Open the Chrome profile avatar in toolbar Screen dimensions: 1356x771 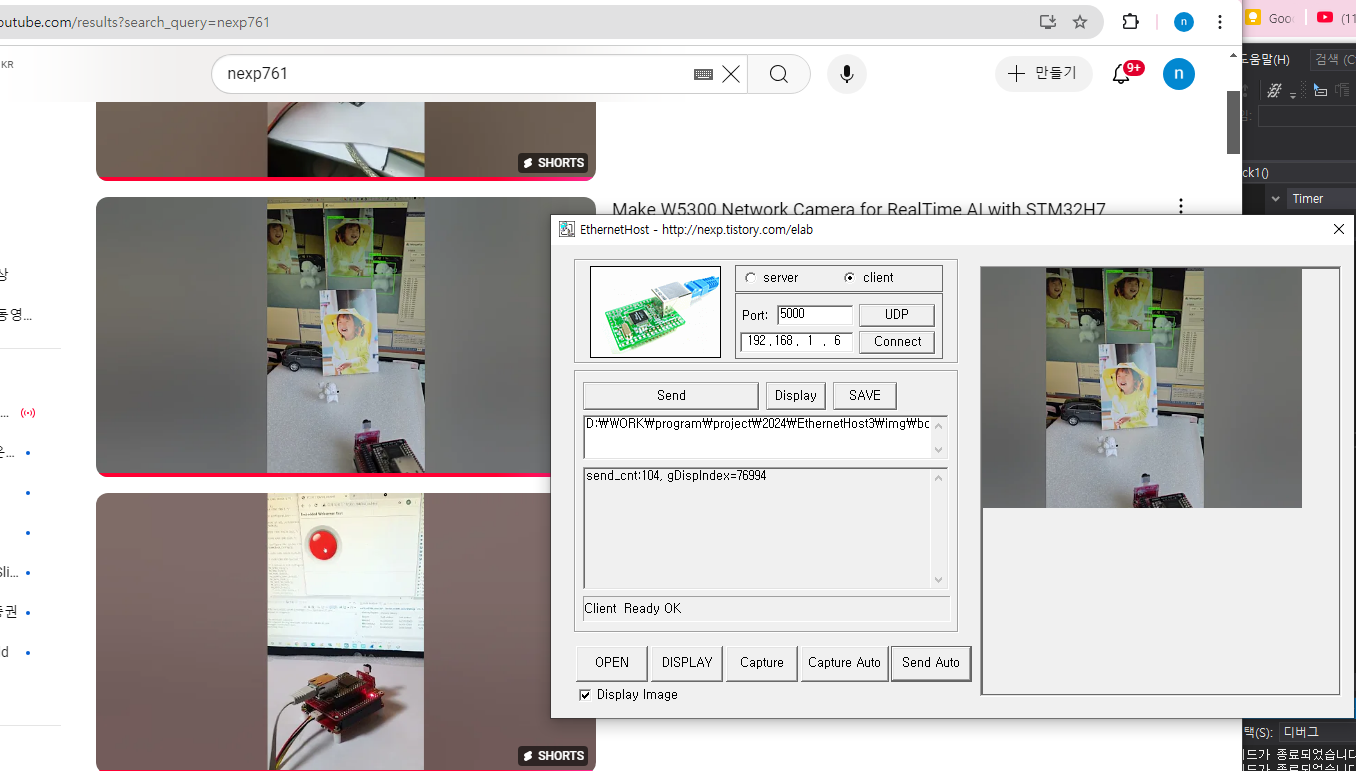point(1183,22)
